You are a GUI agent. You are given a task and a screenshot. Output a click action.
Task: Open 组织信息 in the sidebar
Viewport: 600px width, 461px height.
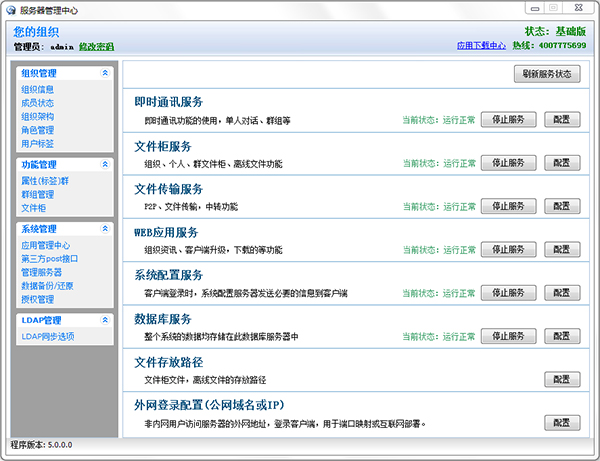[37, 89]
